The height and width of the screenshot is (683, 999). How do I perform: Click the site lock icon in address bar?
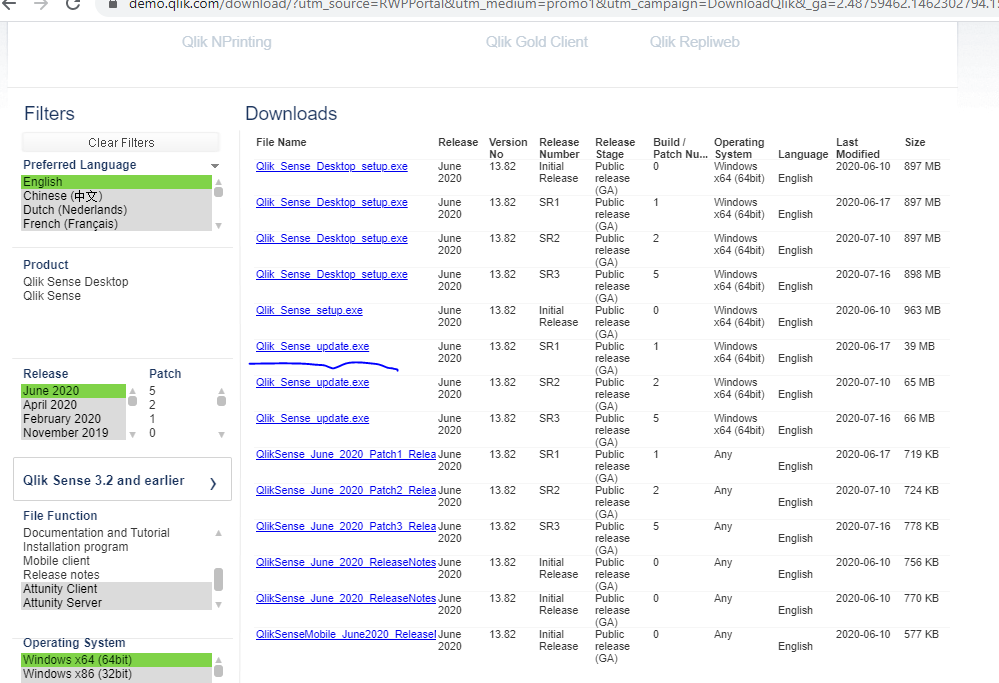click(113, 4)
